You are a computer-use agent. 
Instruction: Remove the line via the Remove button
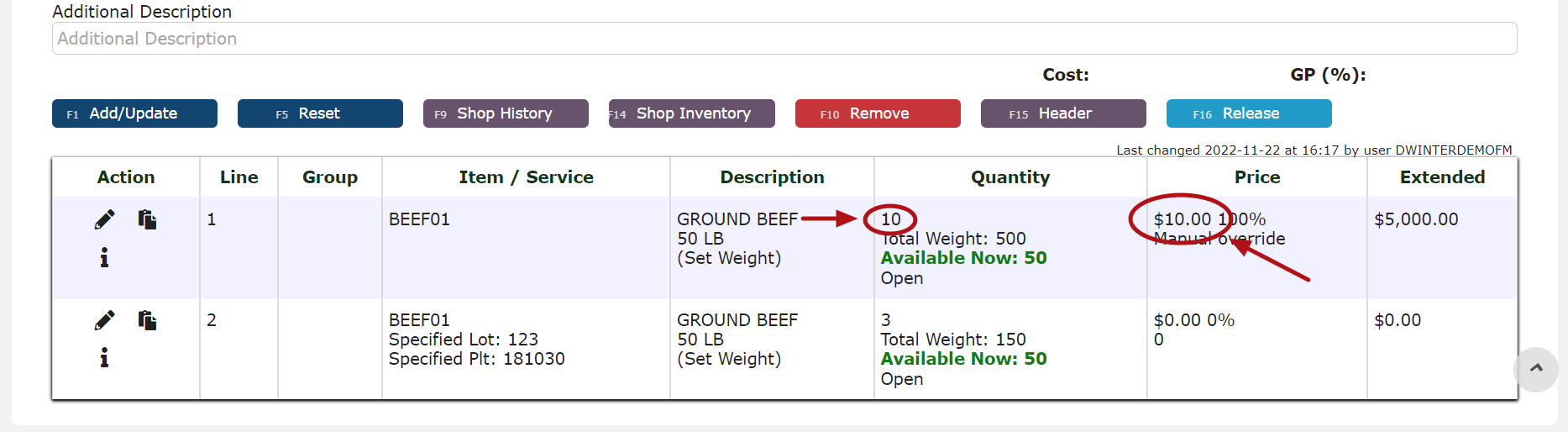pos(878,113)
